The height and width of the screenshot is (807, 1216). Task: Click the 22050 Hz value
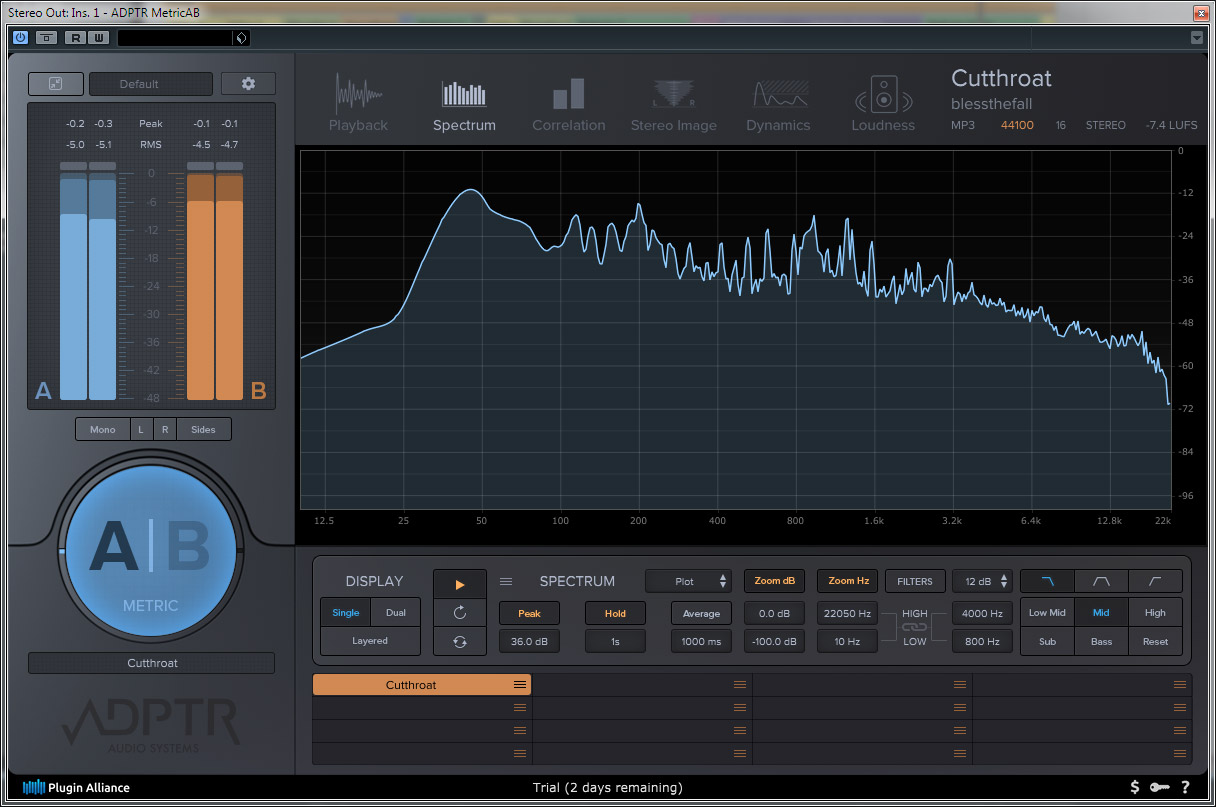[x=848, y=613]
